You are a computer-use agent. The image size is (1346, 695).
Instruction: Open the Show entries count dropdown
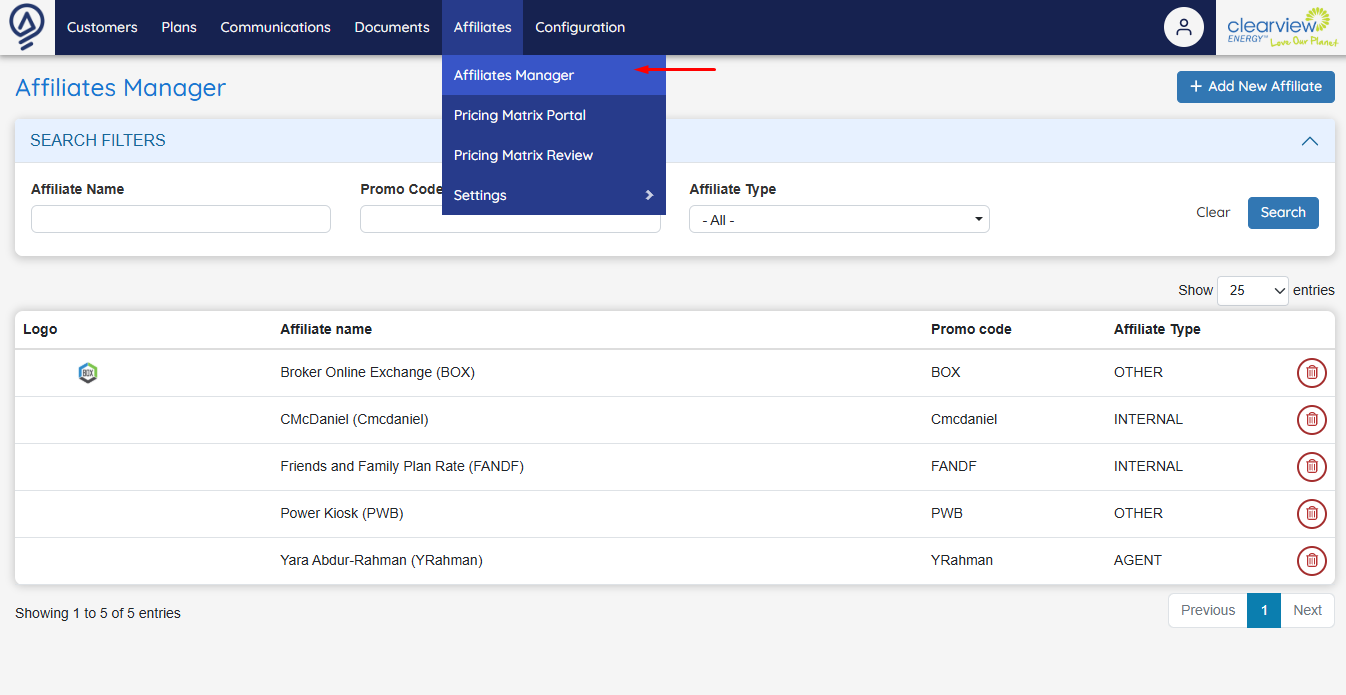[1253, 290]
